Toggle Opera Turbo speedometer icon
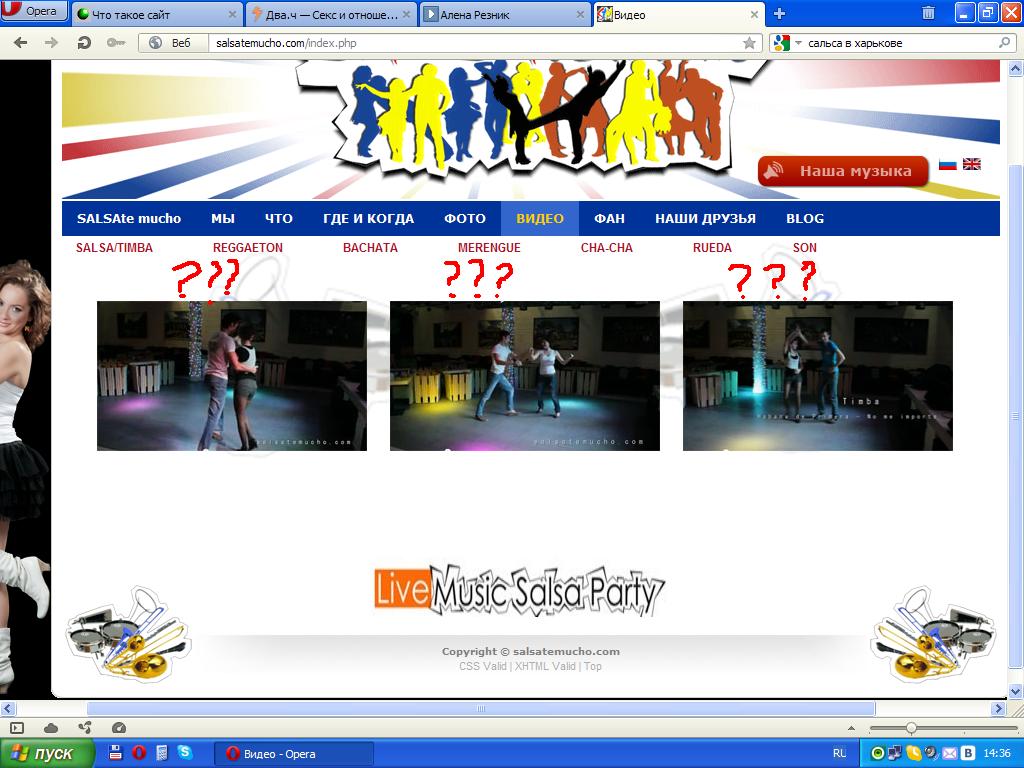Screen dimensions: 1024x768 tap(119, 728)
